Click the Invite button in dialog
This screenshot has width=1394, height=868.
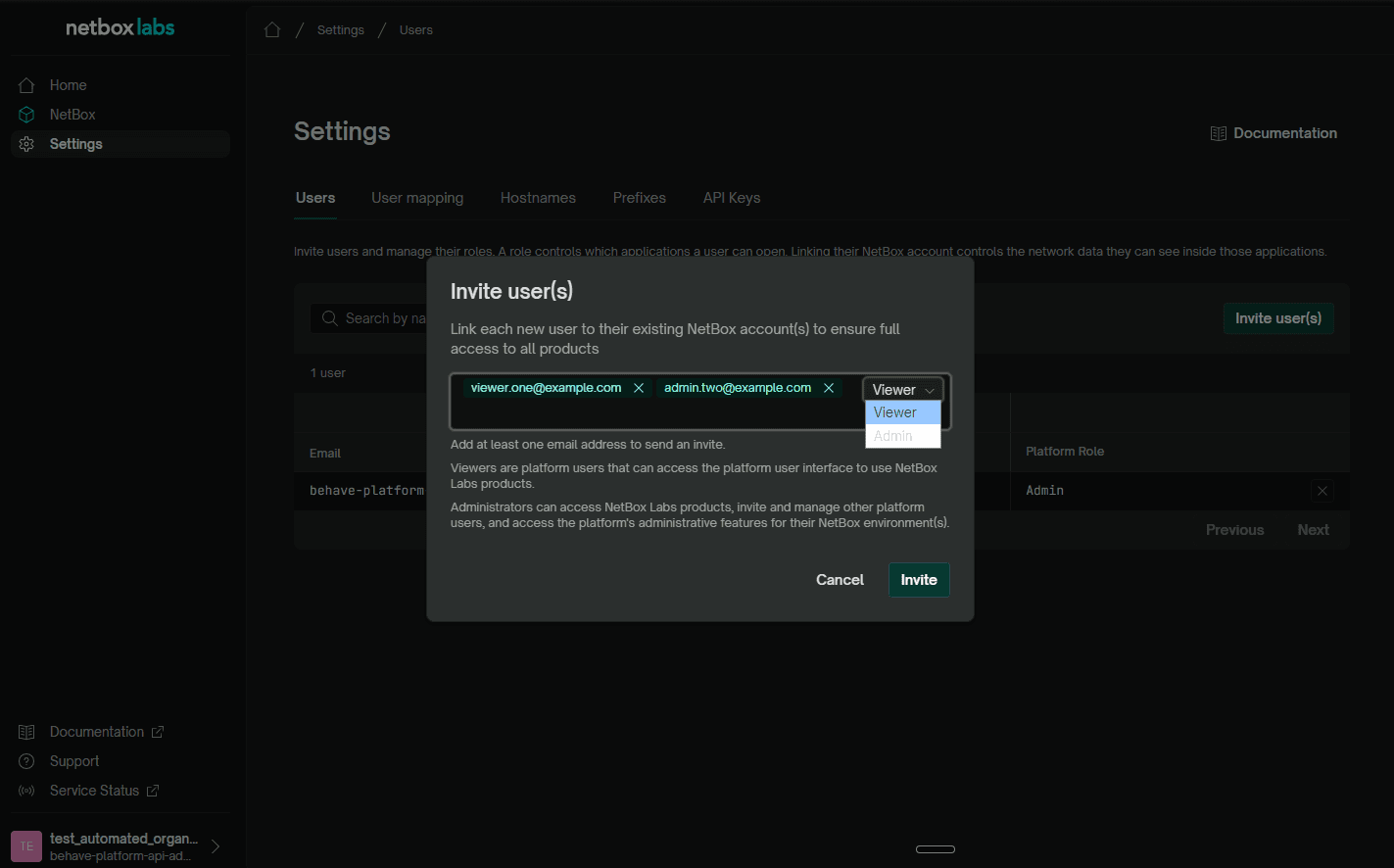coord(919,580)
